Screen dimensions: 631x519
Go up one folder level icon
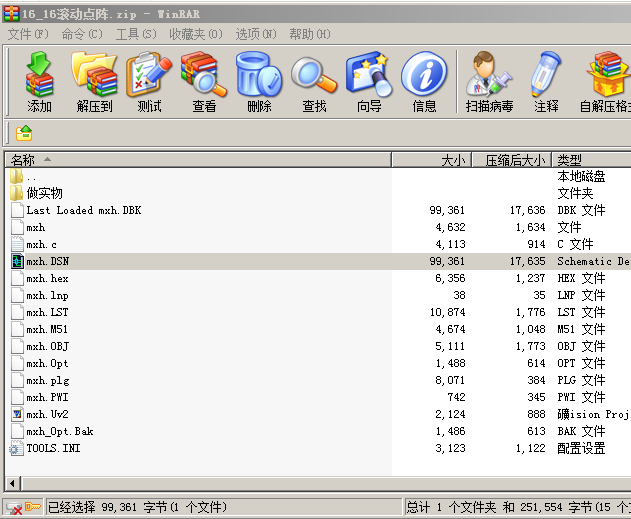(x=24, y=133)
